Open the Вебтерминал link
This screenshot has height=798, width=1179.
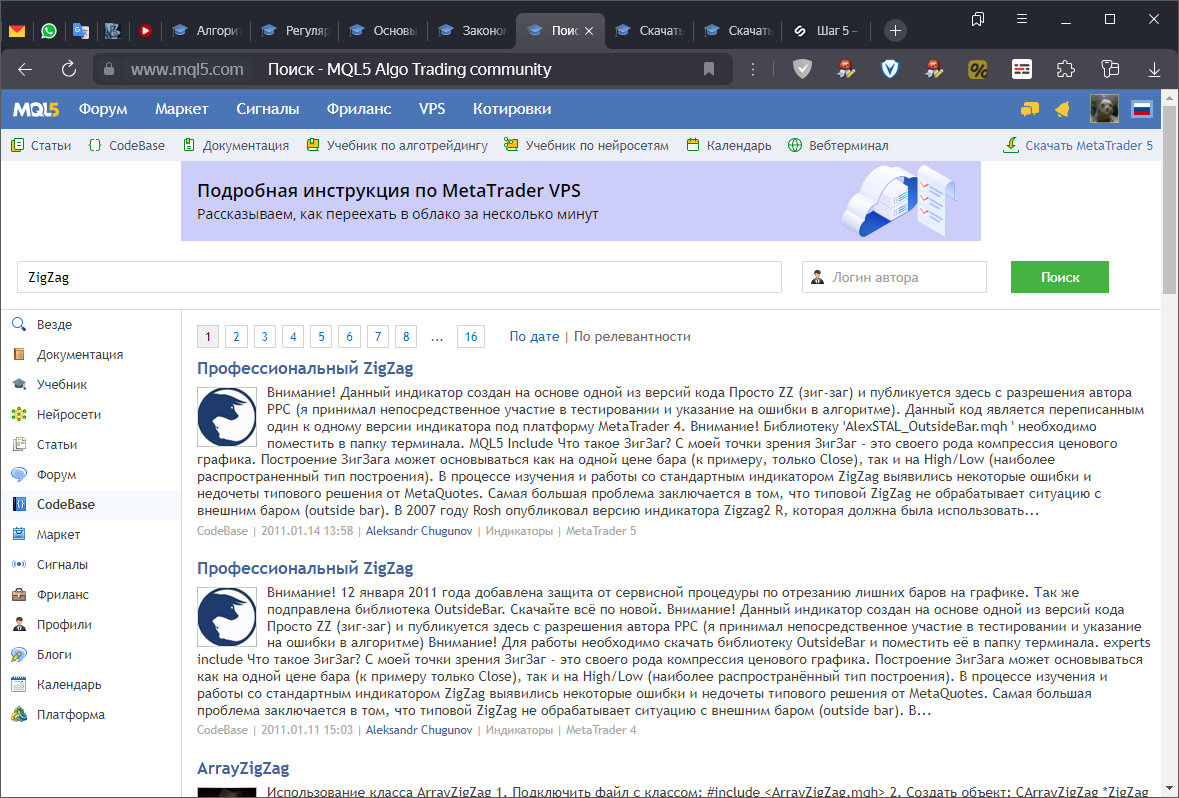pos(838,145)
